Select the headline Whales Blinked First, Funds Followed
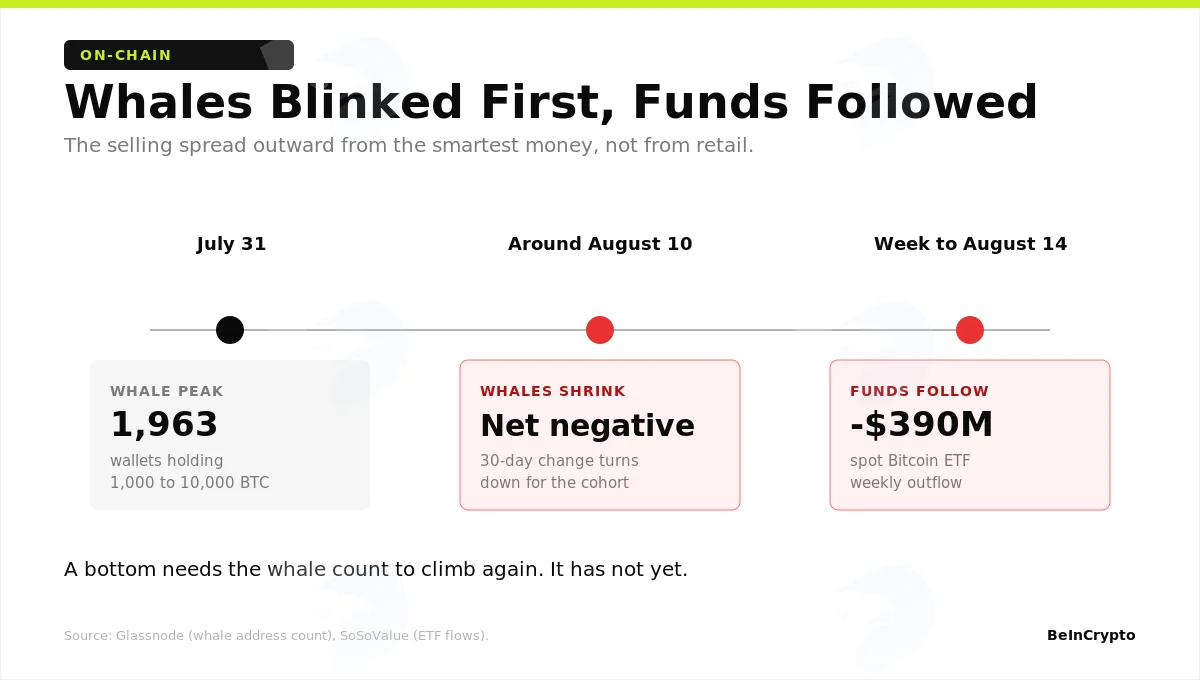This screenshot has width=1200, height=680. [551, 103]
